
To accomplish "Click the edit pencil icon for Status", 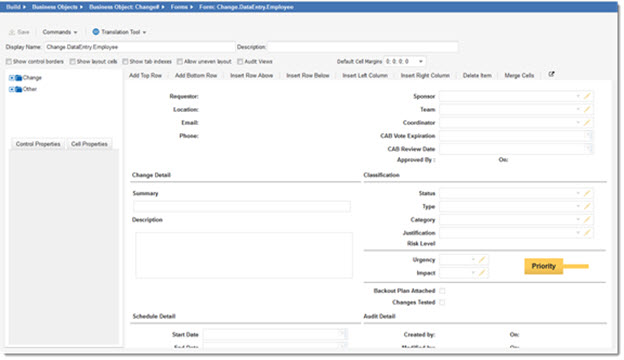I will click(587, 193).
